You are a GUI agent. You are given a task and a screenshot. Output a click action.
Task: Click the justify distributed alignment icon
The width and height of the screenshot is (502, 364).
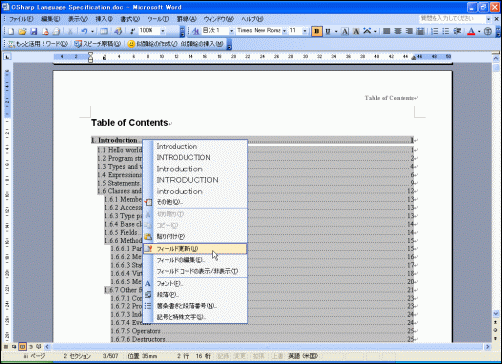click(420, 31)
